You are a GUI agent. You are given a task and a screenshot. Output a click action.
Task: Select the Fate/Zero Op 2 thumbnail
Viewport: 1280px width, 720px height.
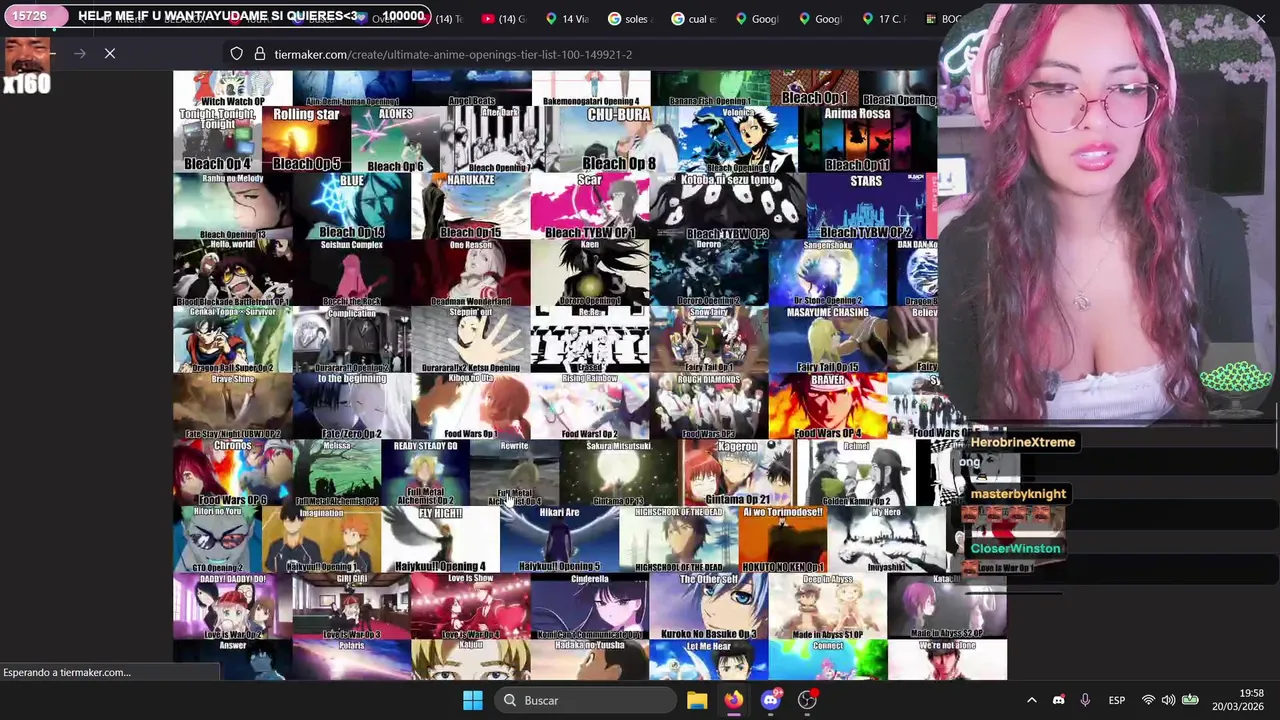click(x=352, y=406)
